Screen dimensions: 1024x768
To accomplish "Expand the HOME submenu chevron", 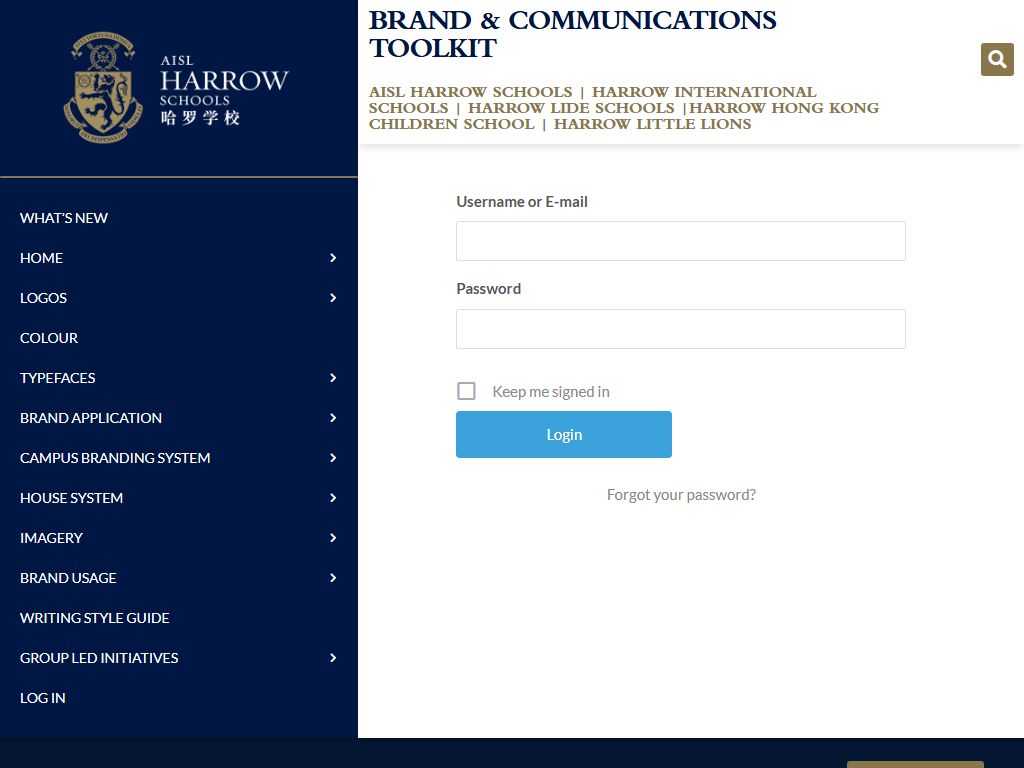I will pos(333,258).
